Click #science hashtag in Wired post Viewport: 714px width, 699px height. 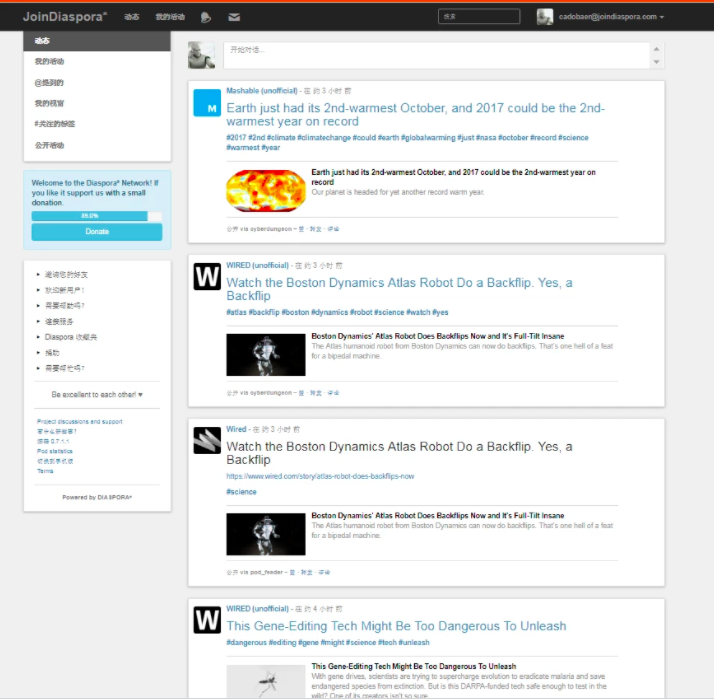pos(241,492)
